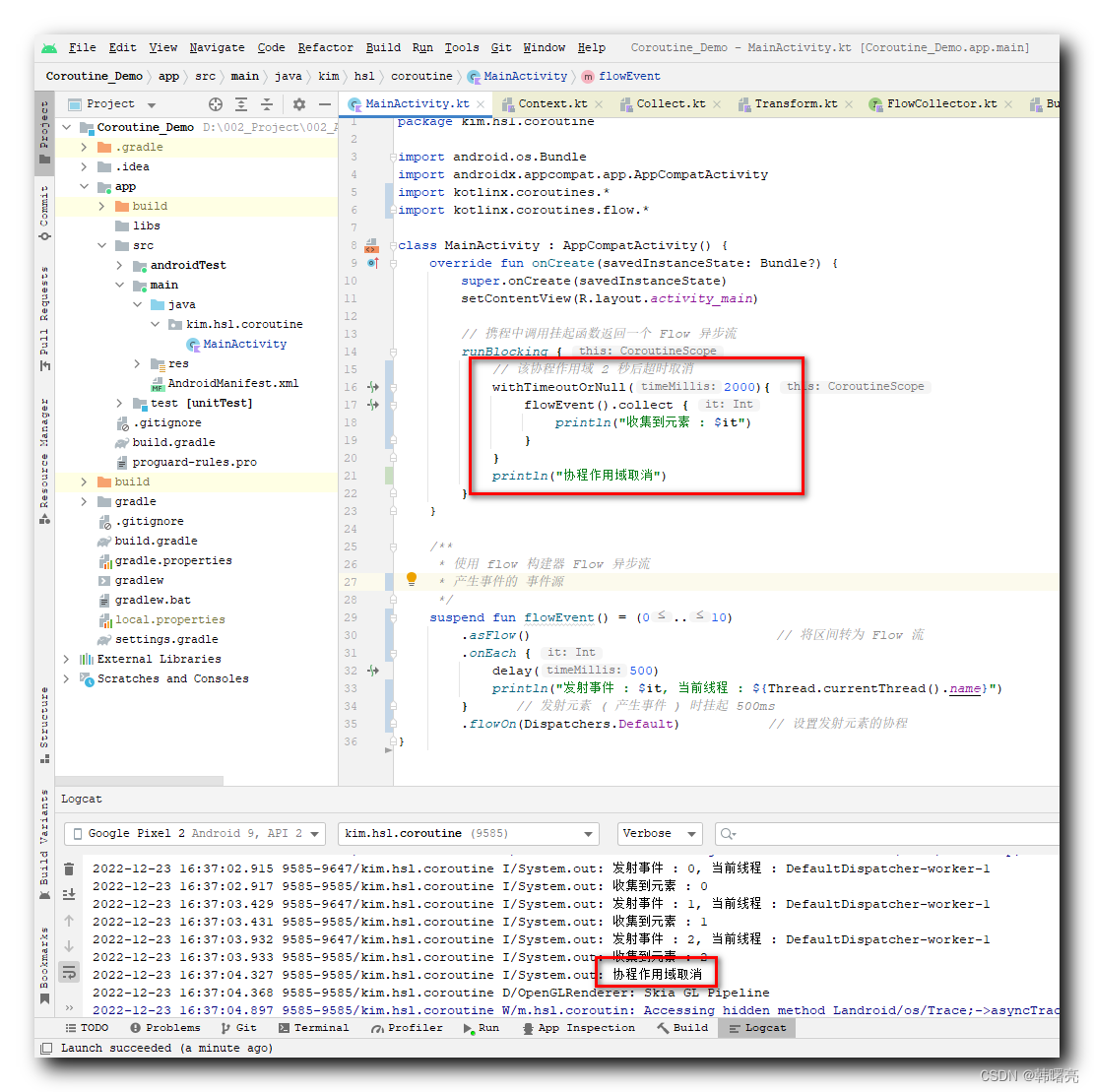Click the Expand All icon in Project toolbar
This screenshot has height=1092, width=1094.
pyautogui.click(x=241, y=104)
